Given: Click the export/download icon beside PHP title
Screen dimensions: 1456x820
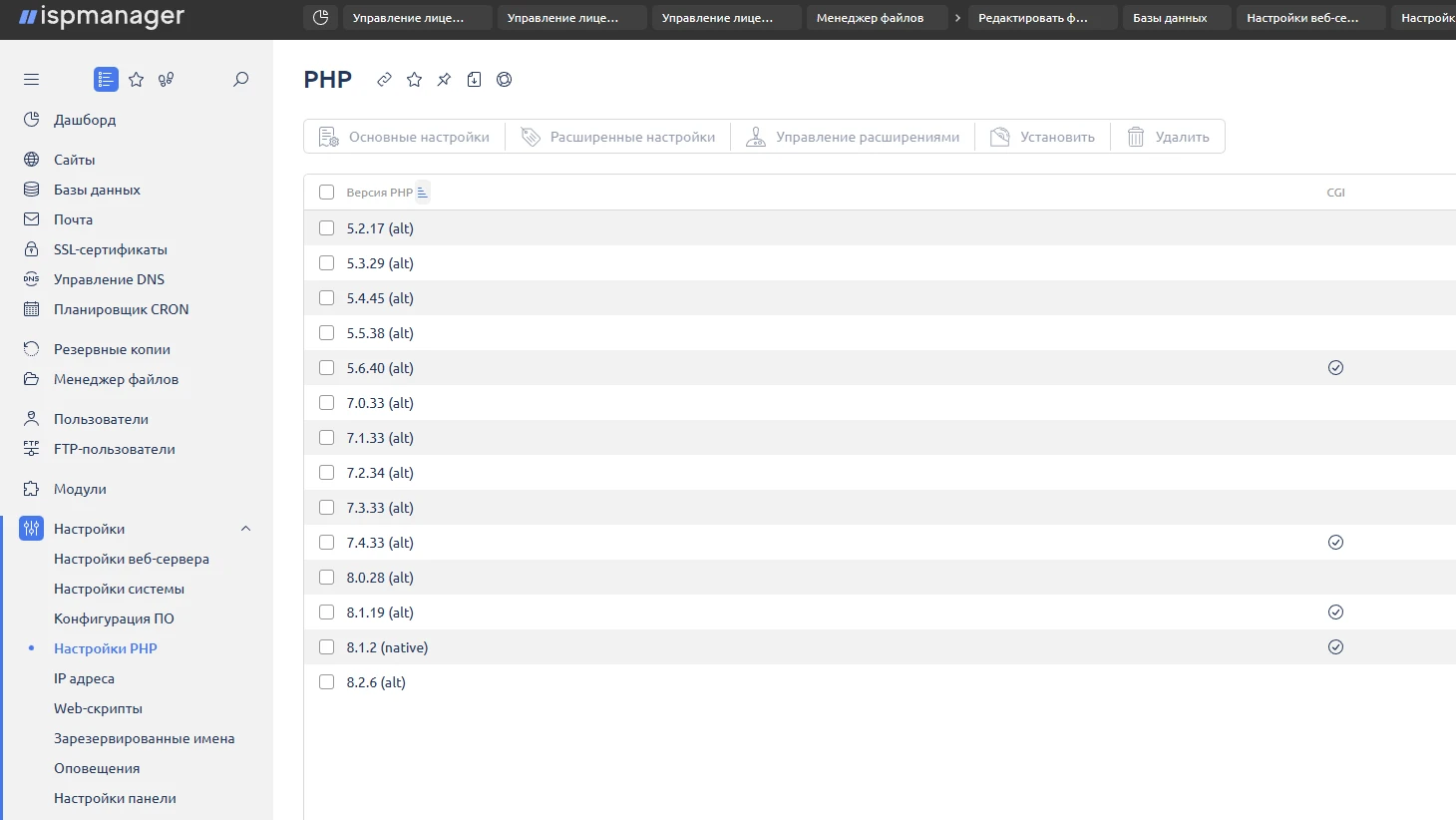Looking at the screenshot, I should tap(474, 80).
